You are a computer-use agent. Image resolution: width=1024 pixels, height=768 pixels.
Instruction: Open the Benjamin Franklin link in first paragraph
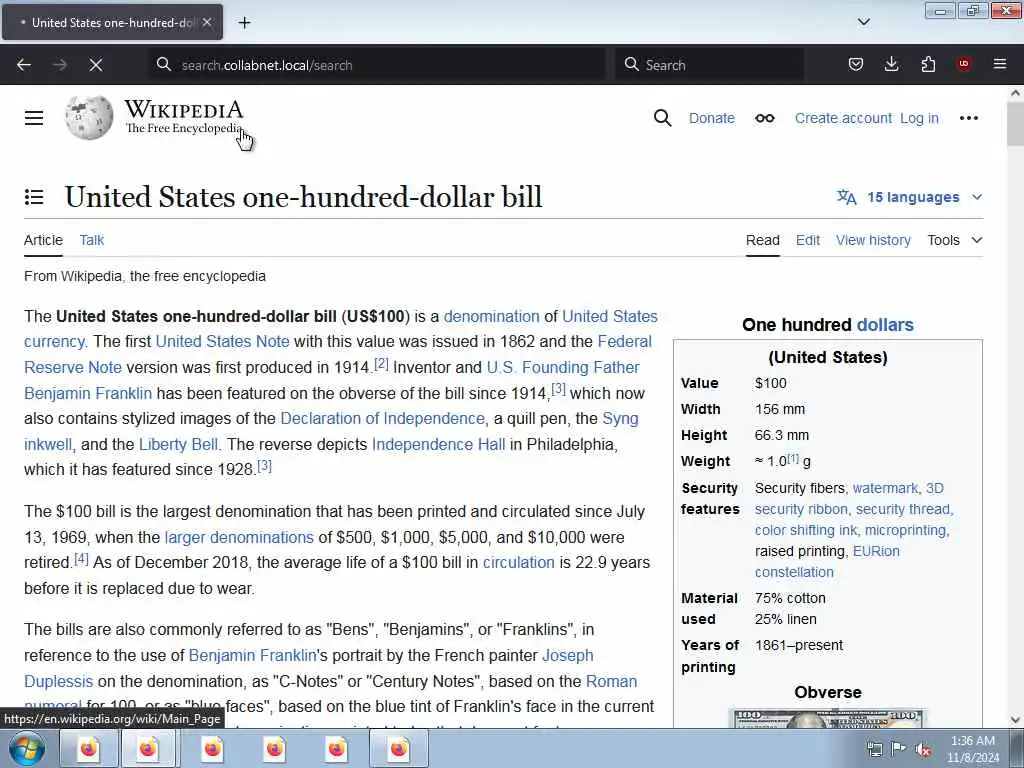coord(88,393)
